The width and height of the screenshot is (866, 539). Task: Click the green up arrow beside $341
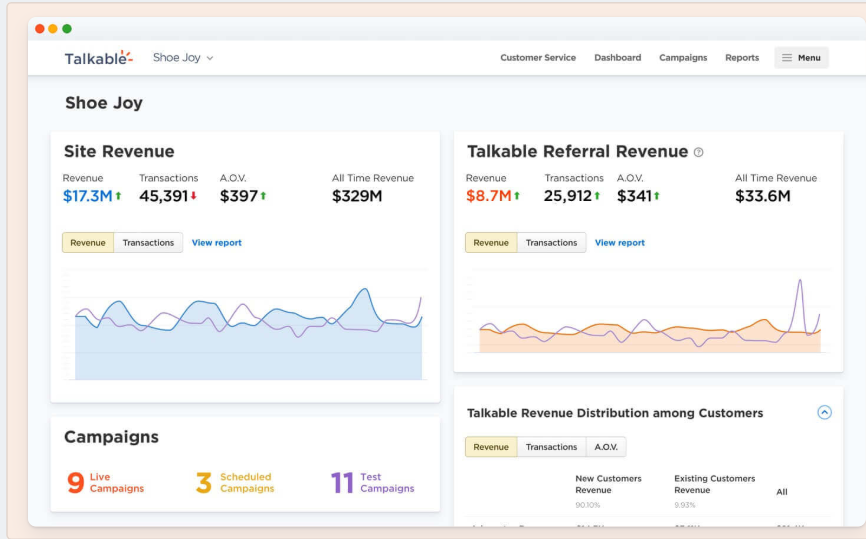tap(657, 195)
